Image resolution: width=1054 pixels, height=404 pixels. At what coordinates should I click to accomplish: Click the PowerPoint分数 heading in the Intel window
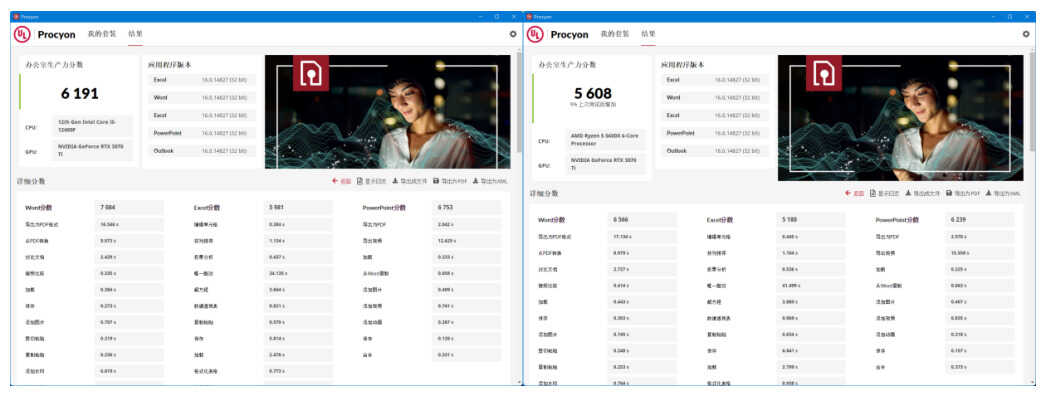coord(384,208)
